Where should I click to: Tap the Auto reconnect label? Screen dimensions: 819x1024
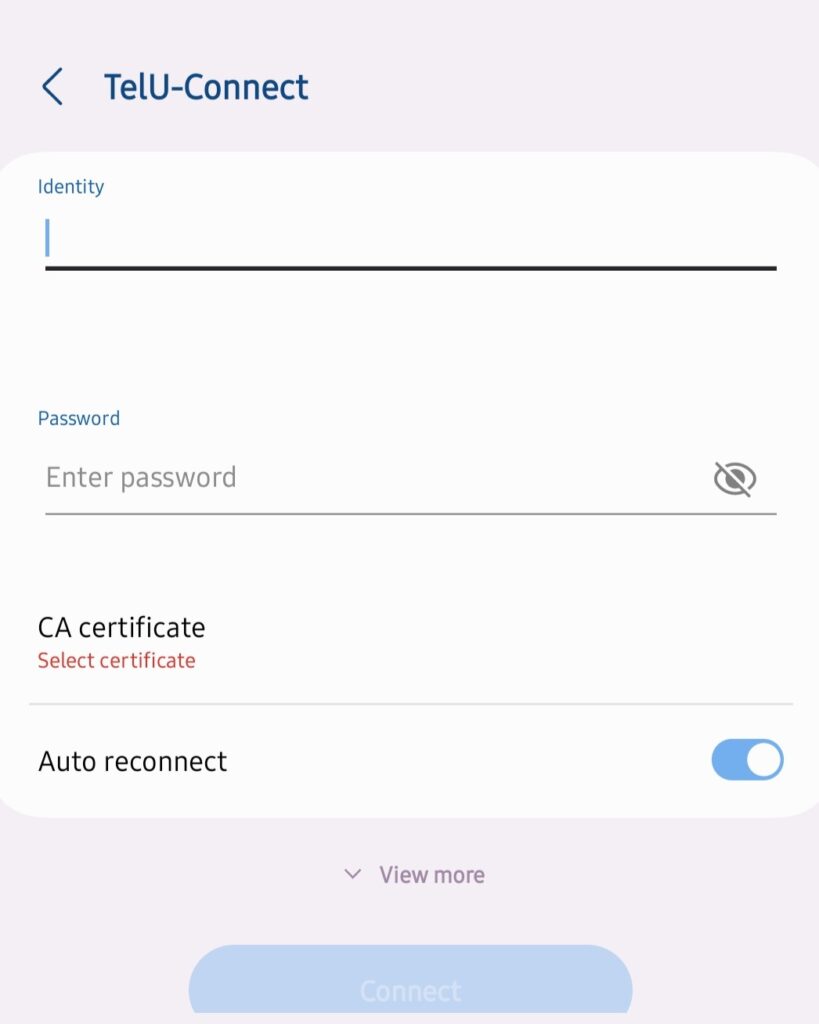click(133, 761)
